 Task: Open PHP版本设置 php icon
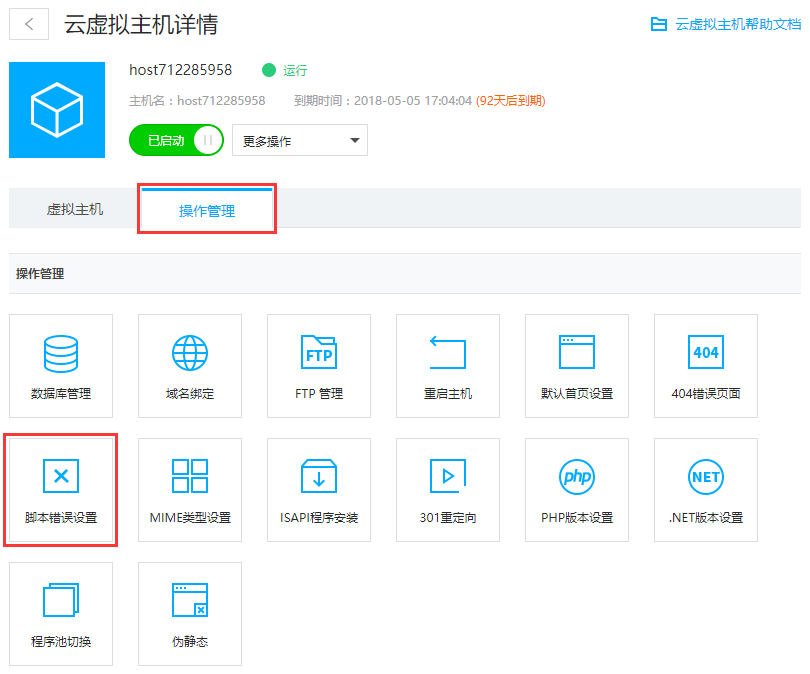coord(577,476)
